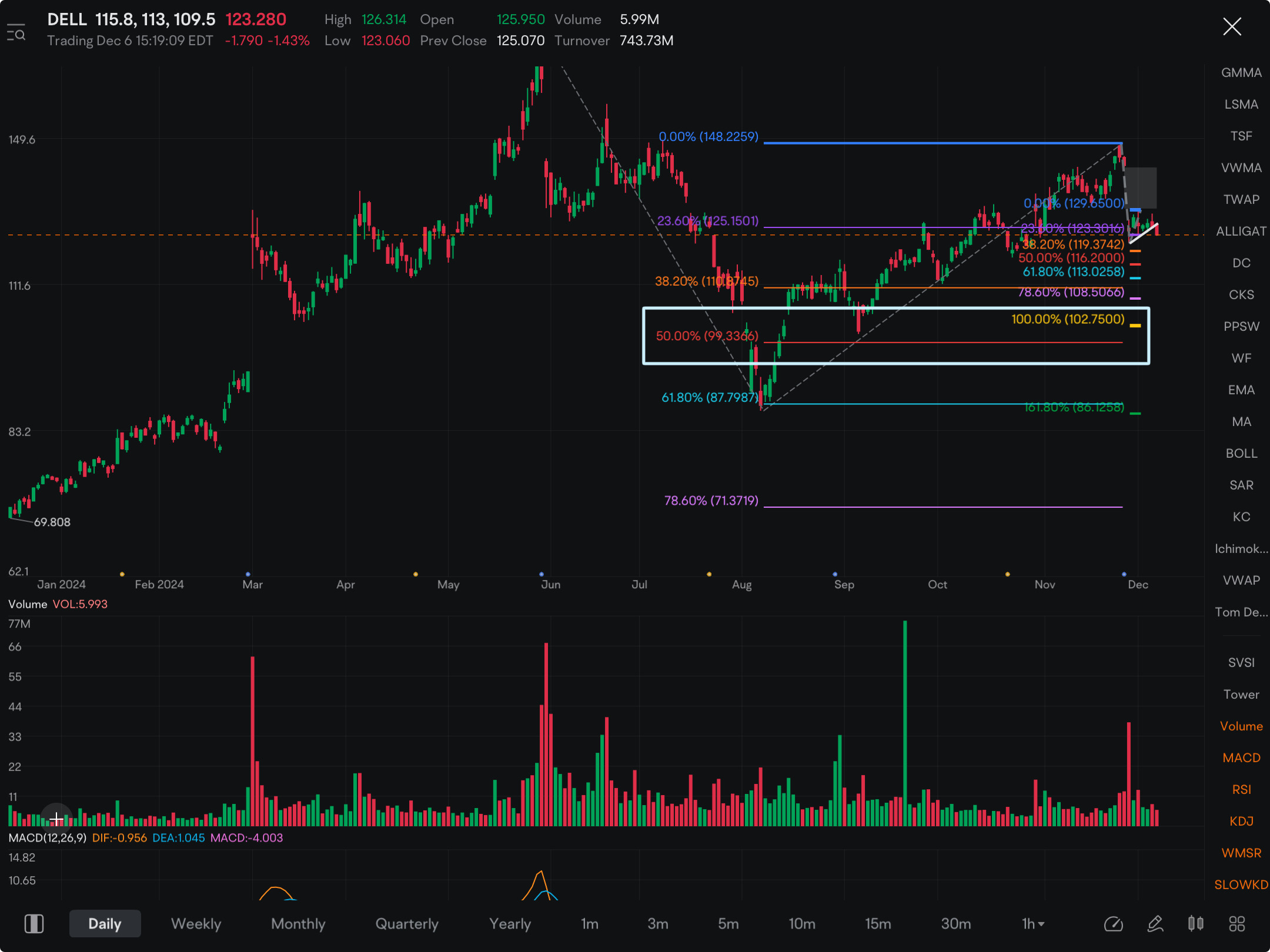The height and width of the screenshot is (952, 1270).
Task: Click the blue event dot below Jun
Action: coord(542,574)
